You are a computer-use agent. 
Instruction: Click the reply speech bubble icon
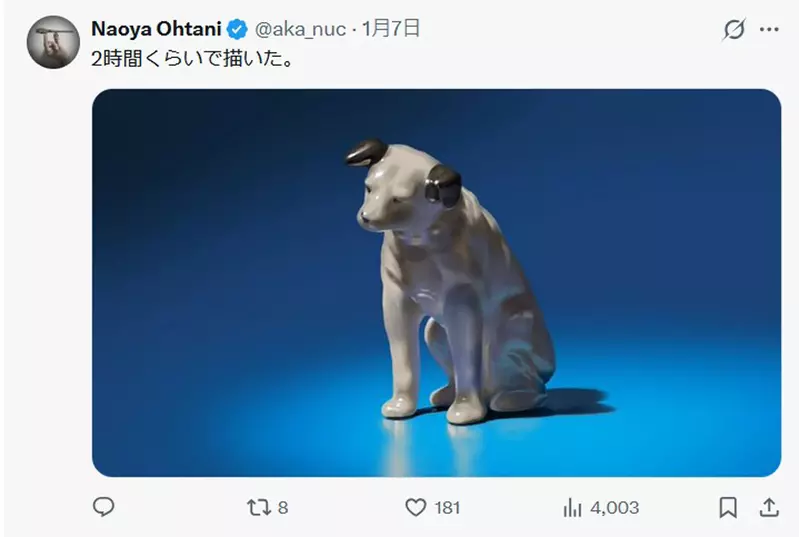104,507
